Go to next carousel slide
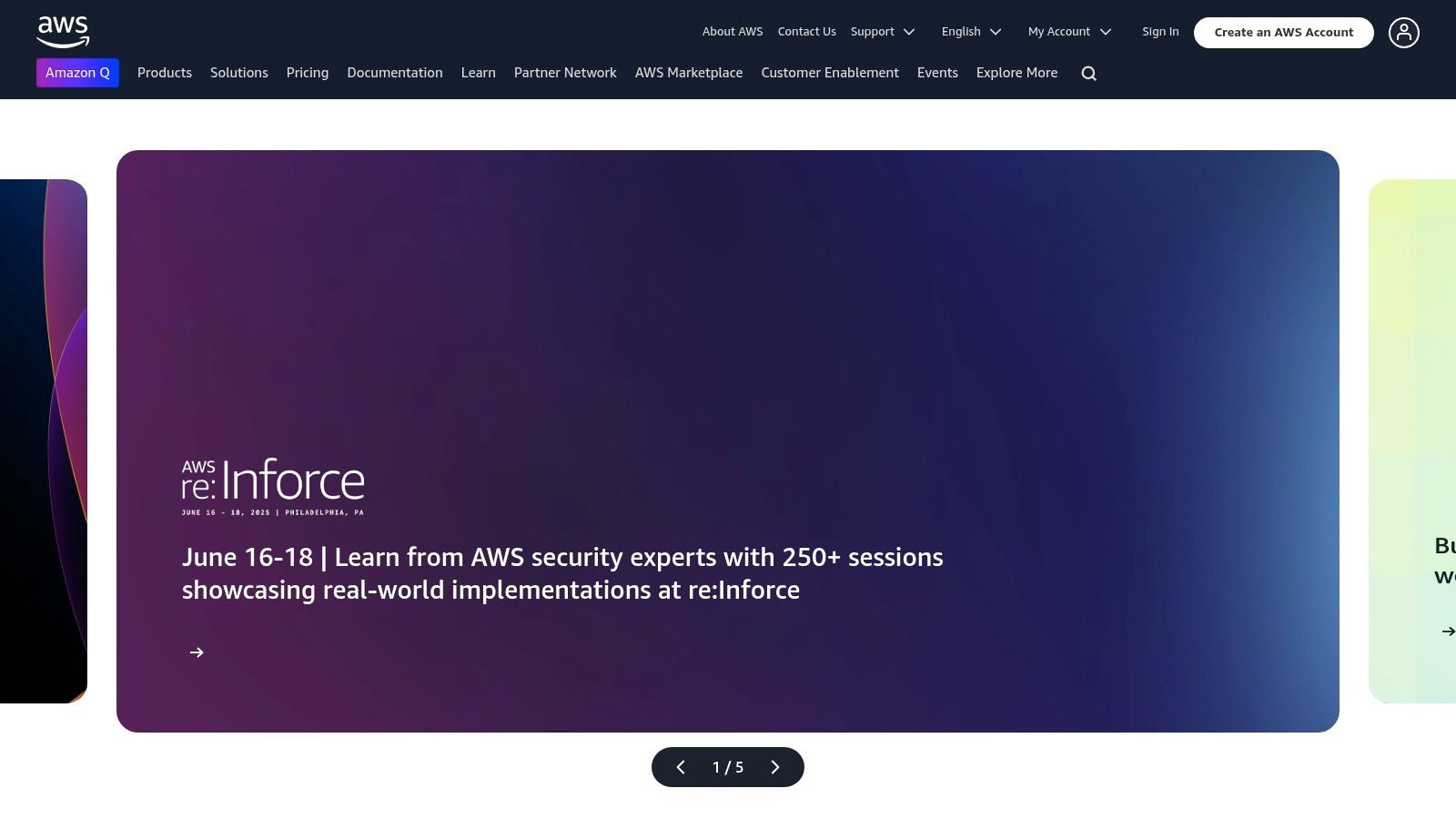Screen dimensions: 1456x819 [775, 767]
